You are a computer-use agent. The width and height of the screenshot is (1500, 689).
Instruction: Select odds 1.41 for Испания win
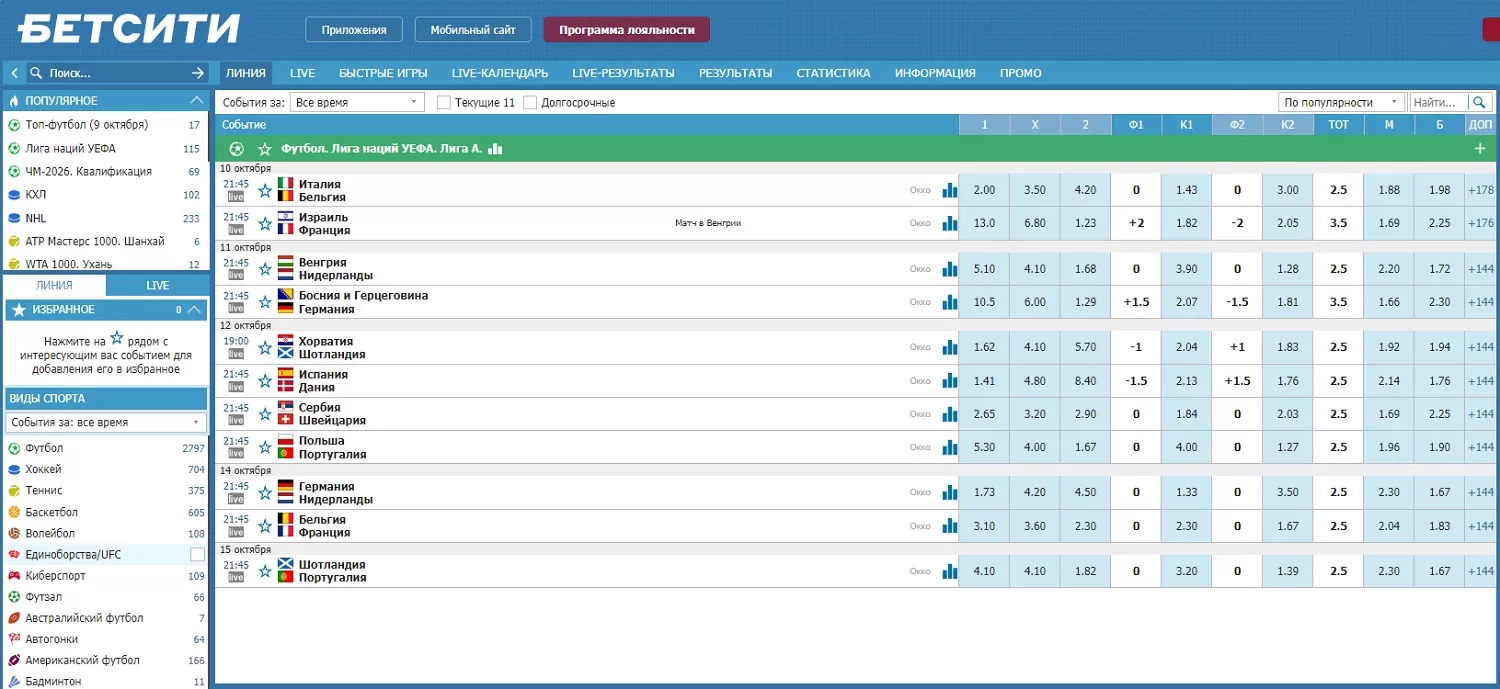pyautogui.click(x=984, y=381)
